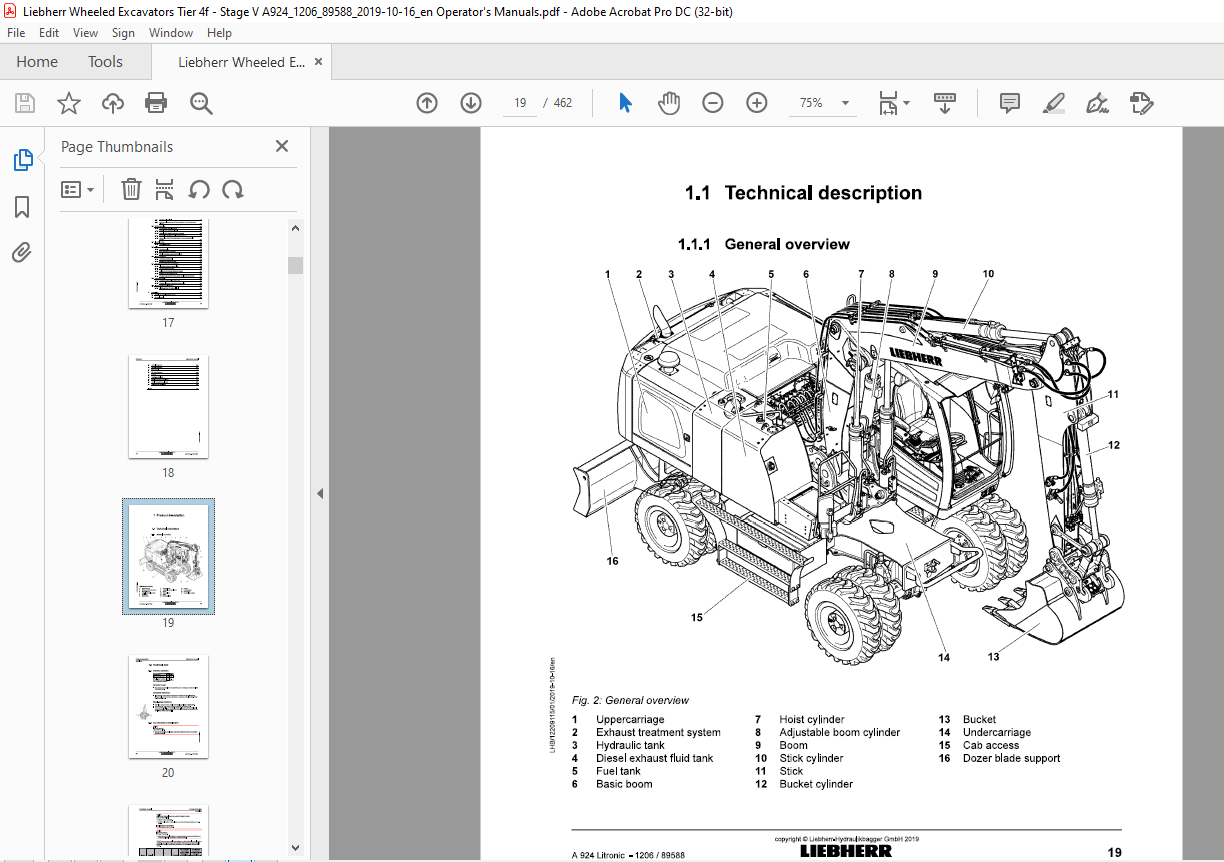The image size is (1224, 862).
Task: Click the '1.1 Technical description' heading
Action: pyautogui.click(x=803, y=193)
